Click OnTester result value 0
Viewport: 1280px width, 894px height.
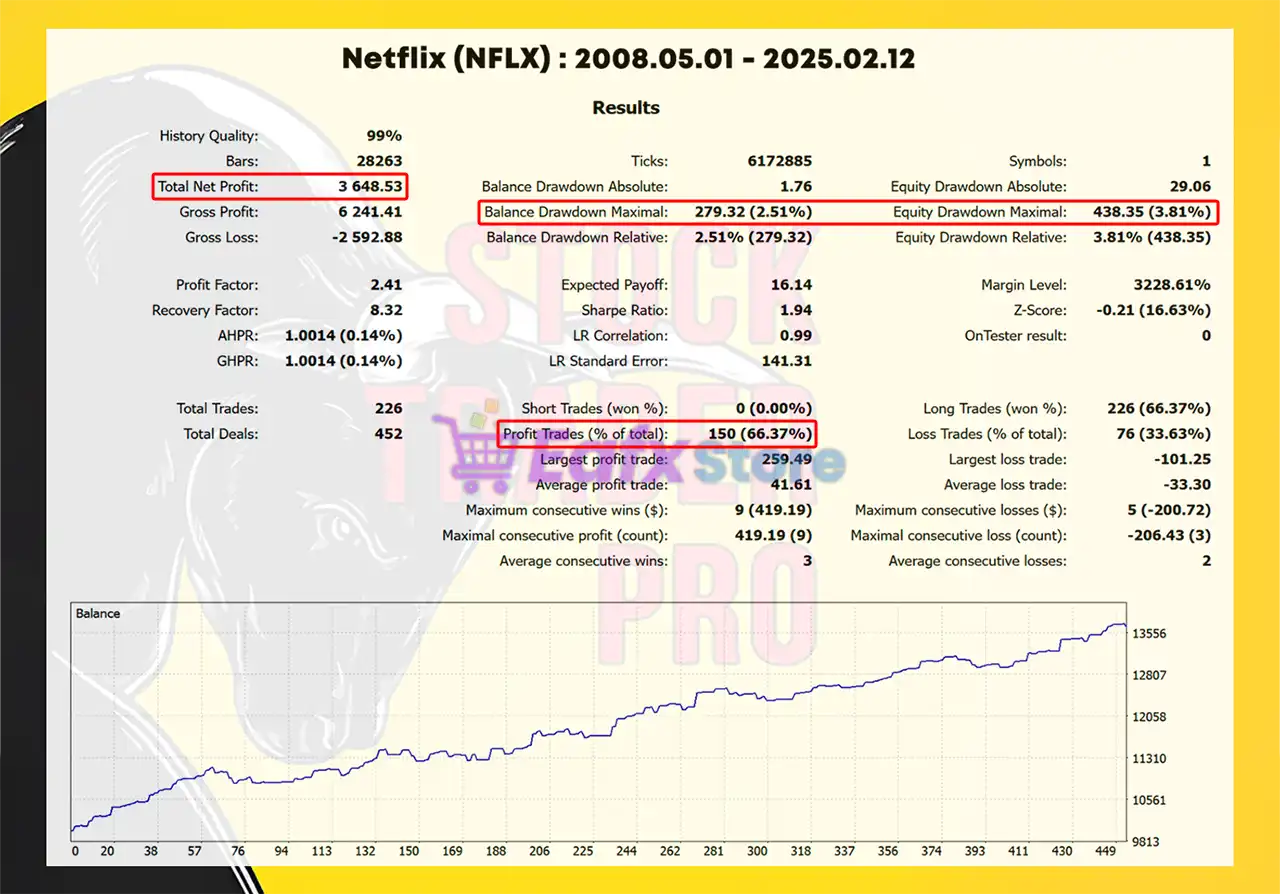(x=1206, y=336)
